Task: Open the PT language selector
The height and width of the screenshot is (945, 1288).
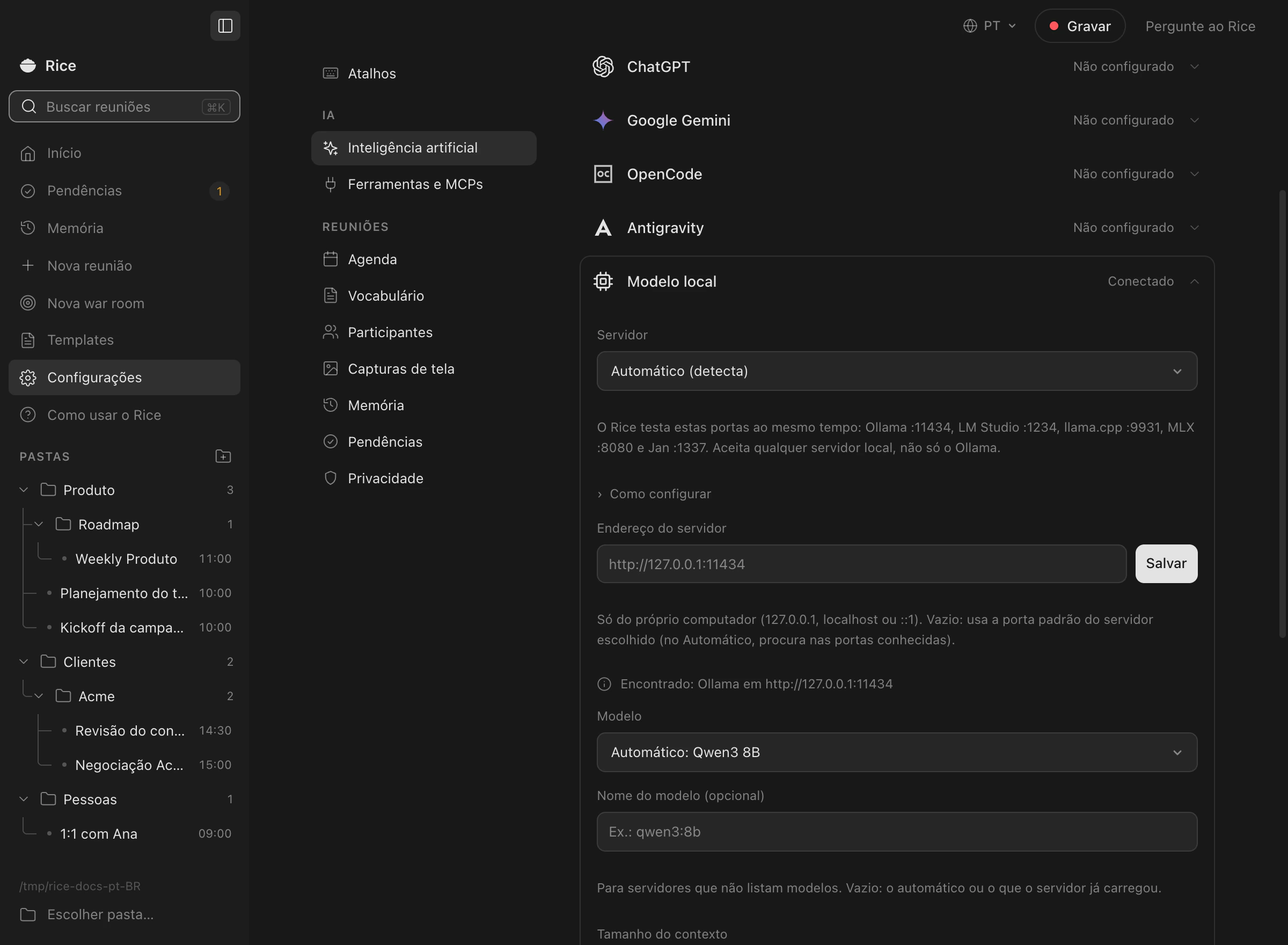Action: [990, 26]
